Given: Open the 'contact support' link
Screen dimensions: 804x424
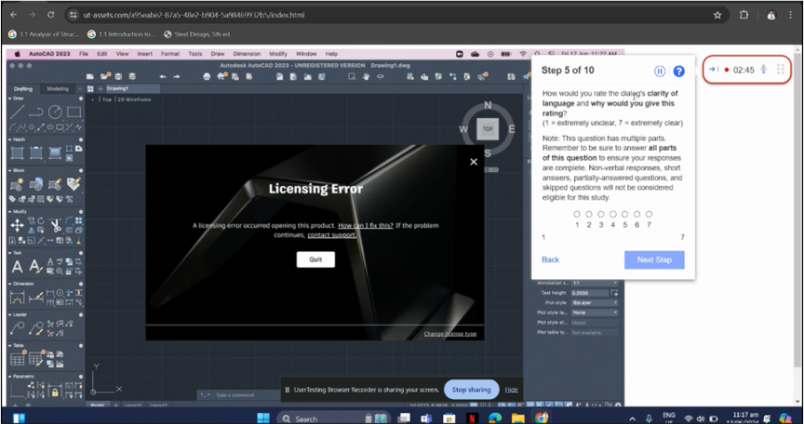Looking at the screenshot, I should 331,235.
